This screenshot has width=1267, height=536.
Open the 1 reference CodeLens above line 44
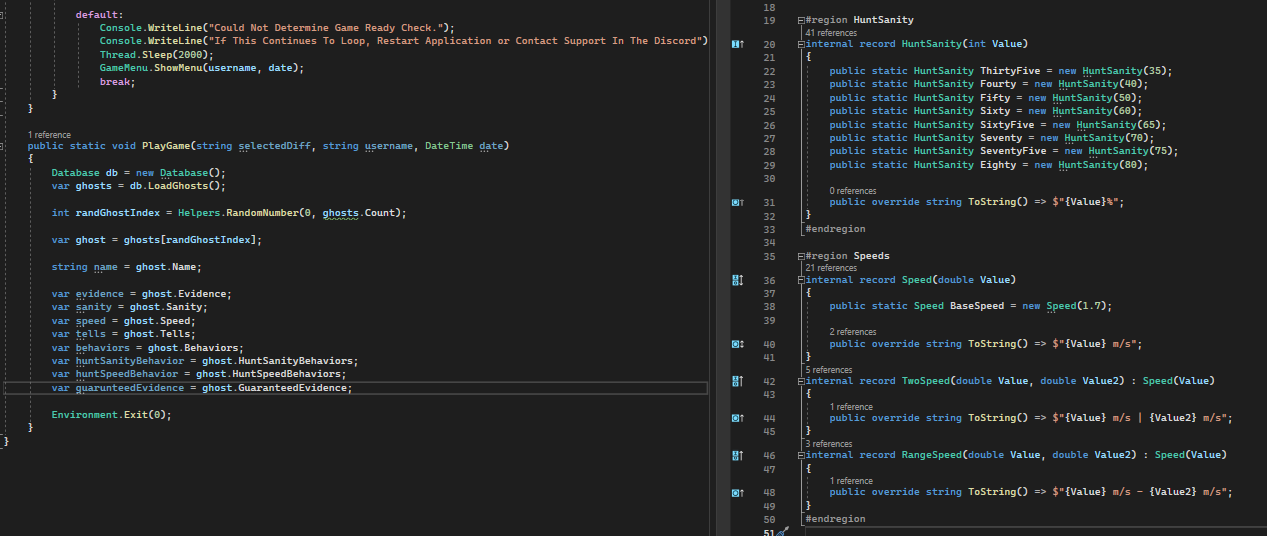click(851, 407)
